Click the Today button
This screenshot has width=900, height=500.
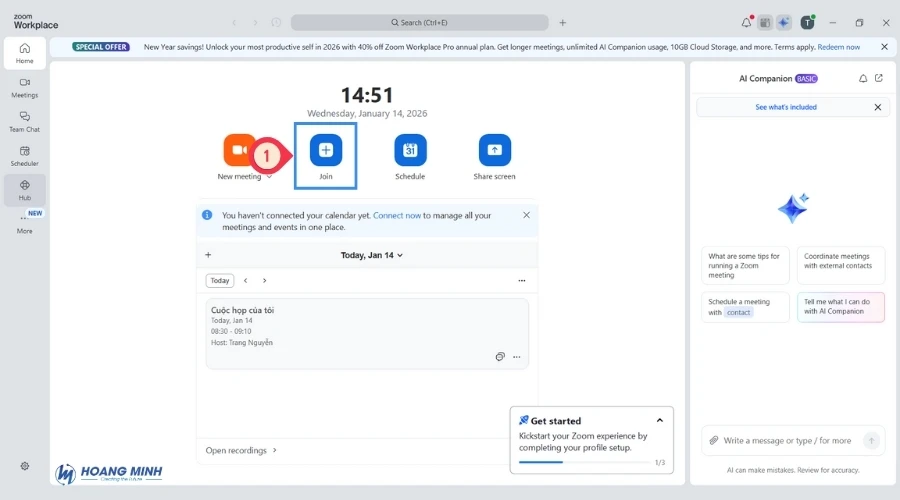coord(219,281)
